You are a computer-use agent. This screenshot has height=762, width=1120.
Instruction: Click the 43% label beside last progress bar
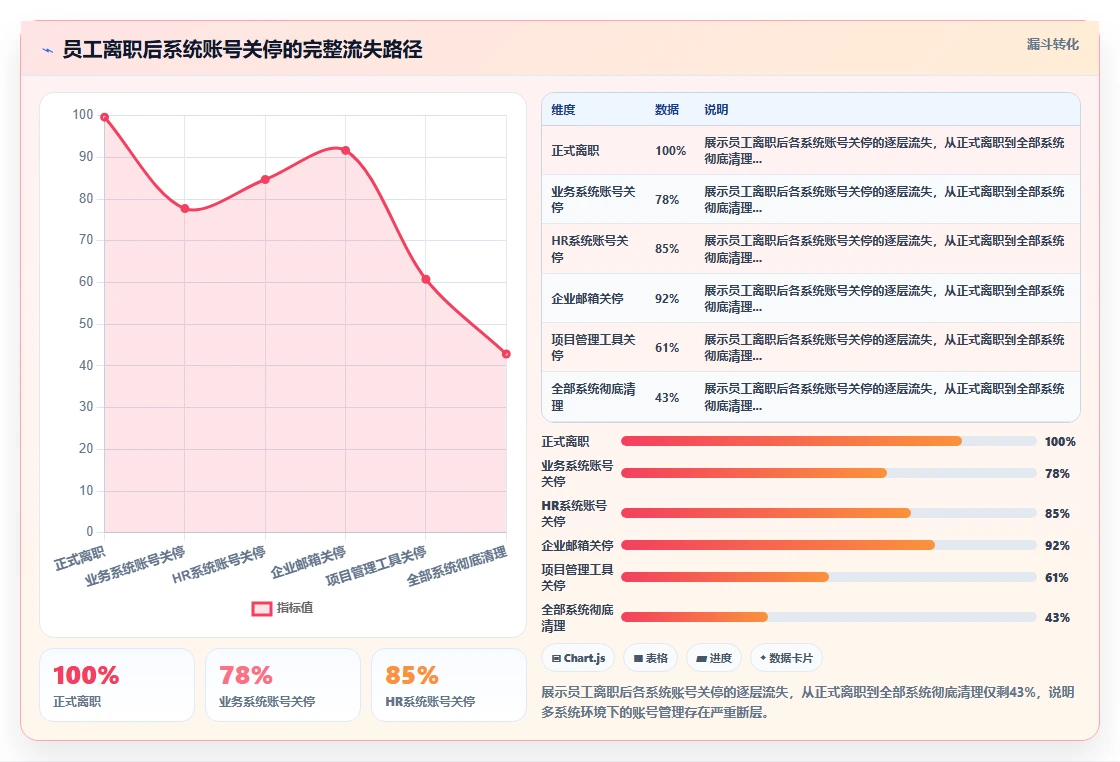point(1056,618)
